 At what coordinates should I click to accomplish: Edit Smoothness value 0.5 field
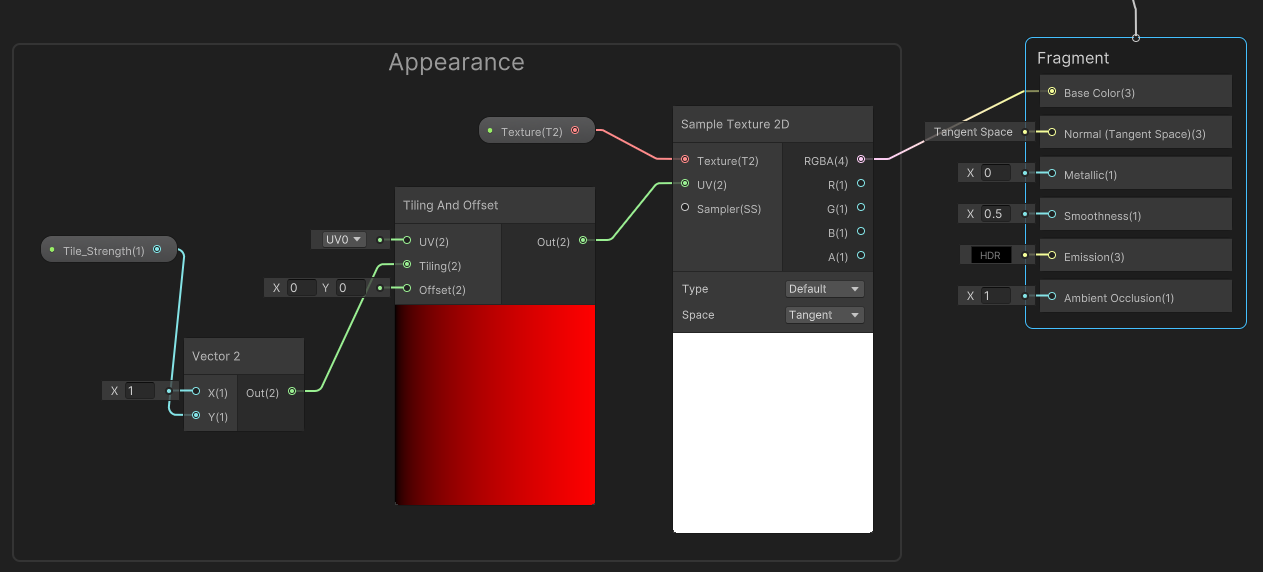click(995, 214)
